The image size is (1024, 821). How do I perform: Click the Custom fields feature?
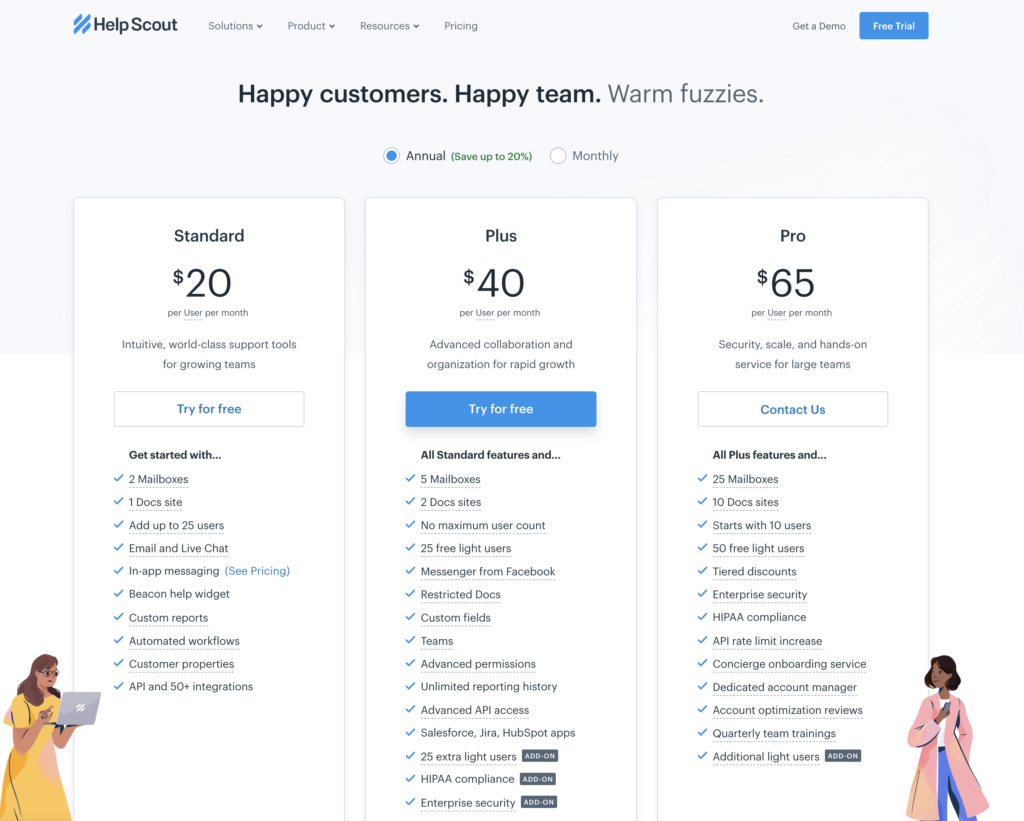[456, 618]
